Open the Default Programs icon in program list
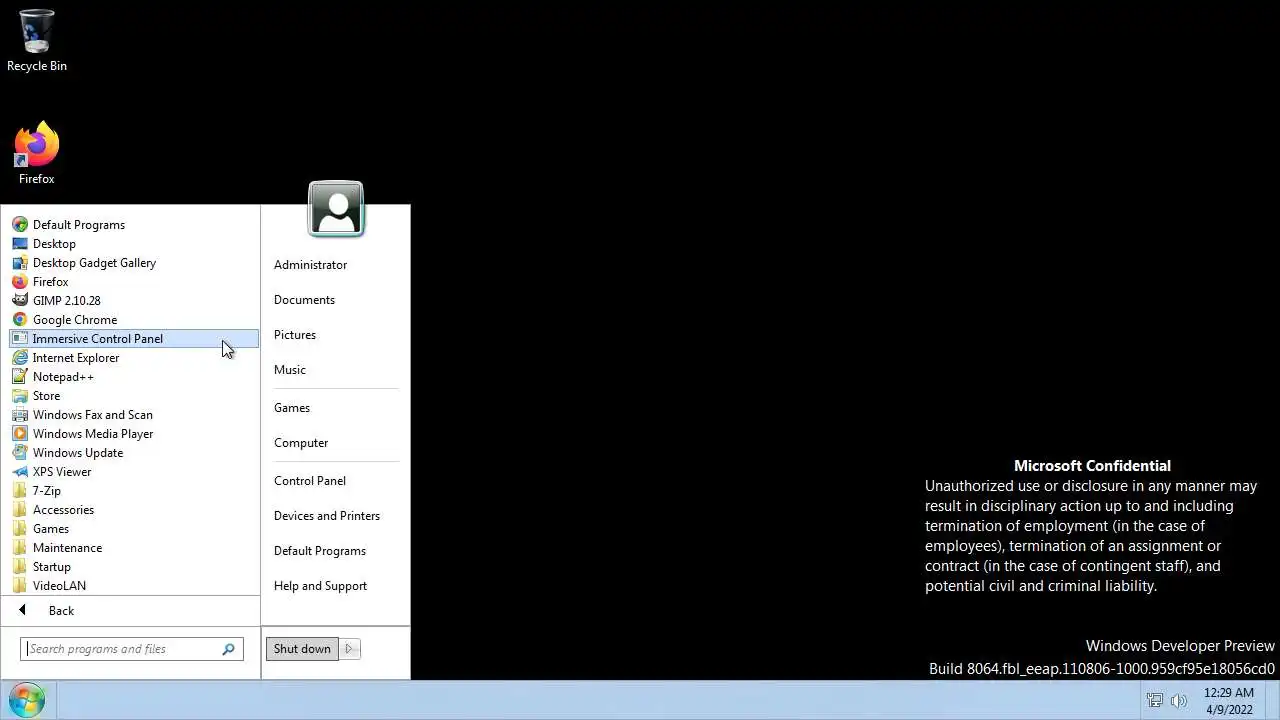This screenshot has width=1280, height=720. point(20,225)
